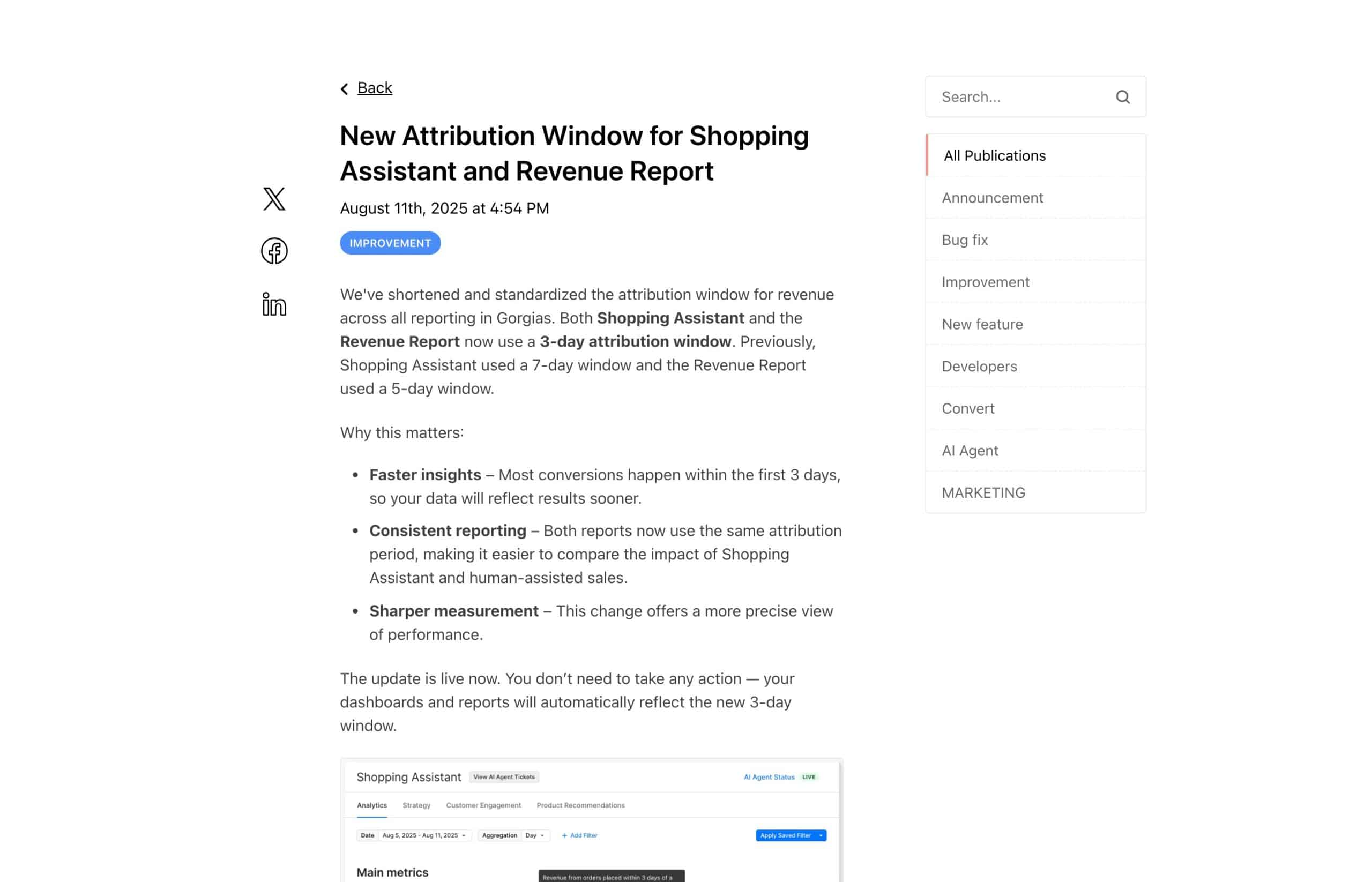Show New feature publications
This screenshot has height=882, width=1372.
point(1035,324)
